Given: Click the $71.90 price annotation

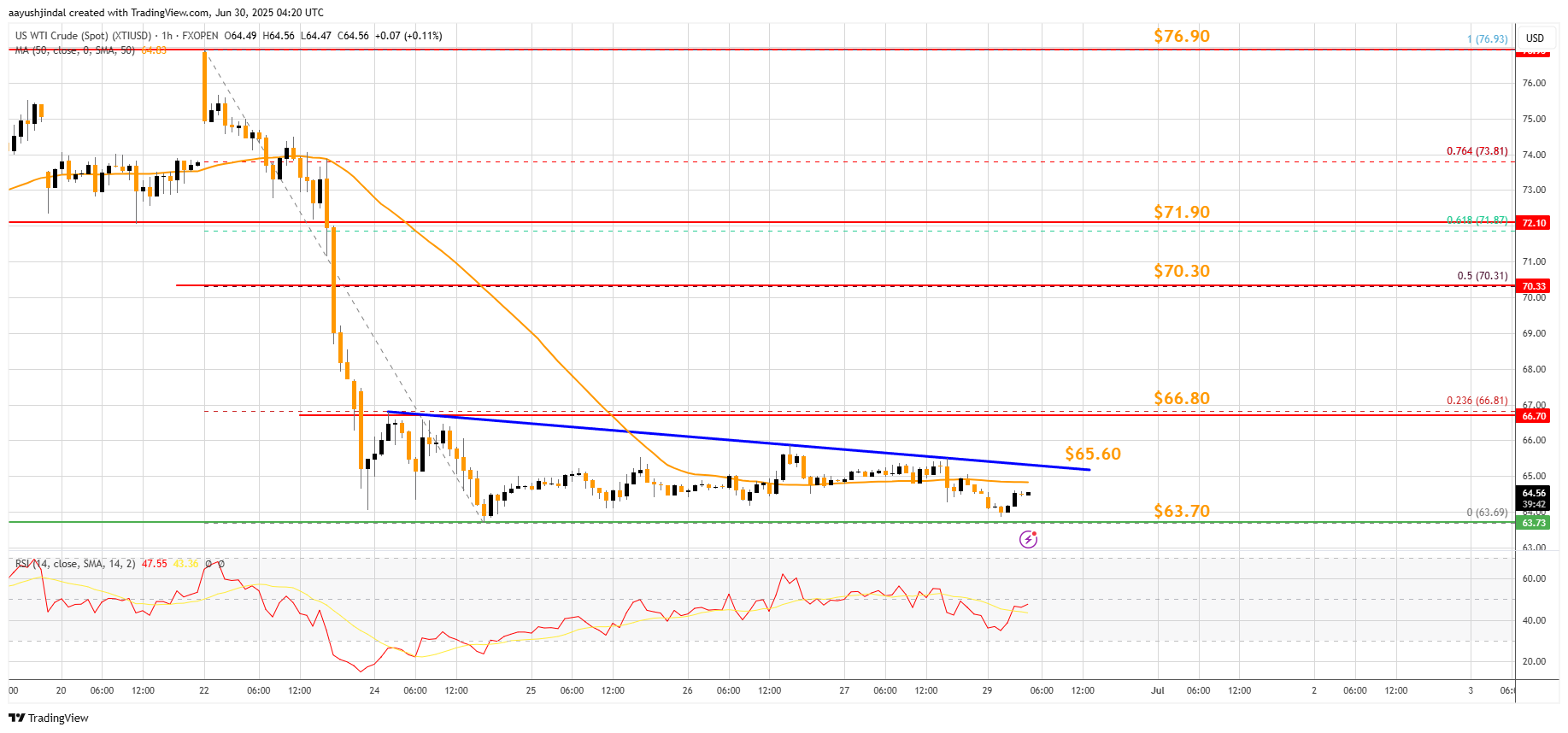Looking at the screenshot, I should (x=1182, y=212).
